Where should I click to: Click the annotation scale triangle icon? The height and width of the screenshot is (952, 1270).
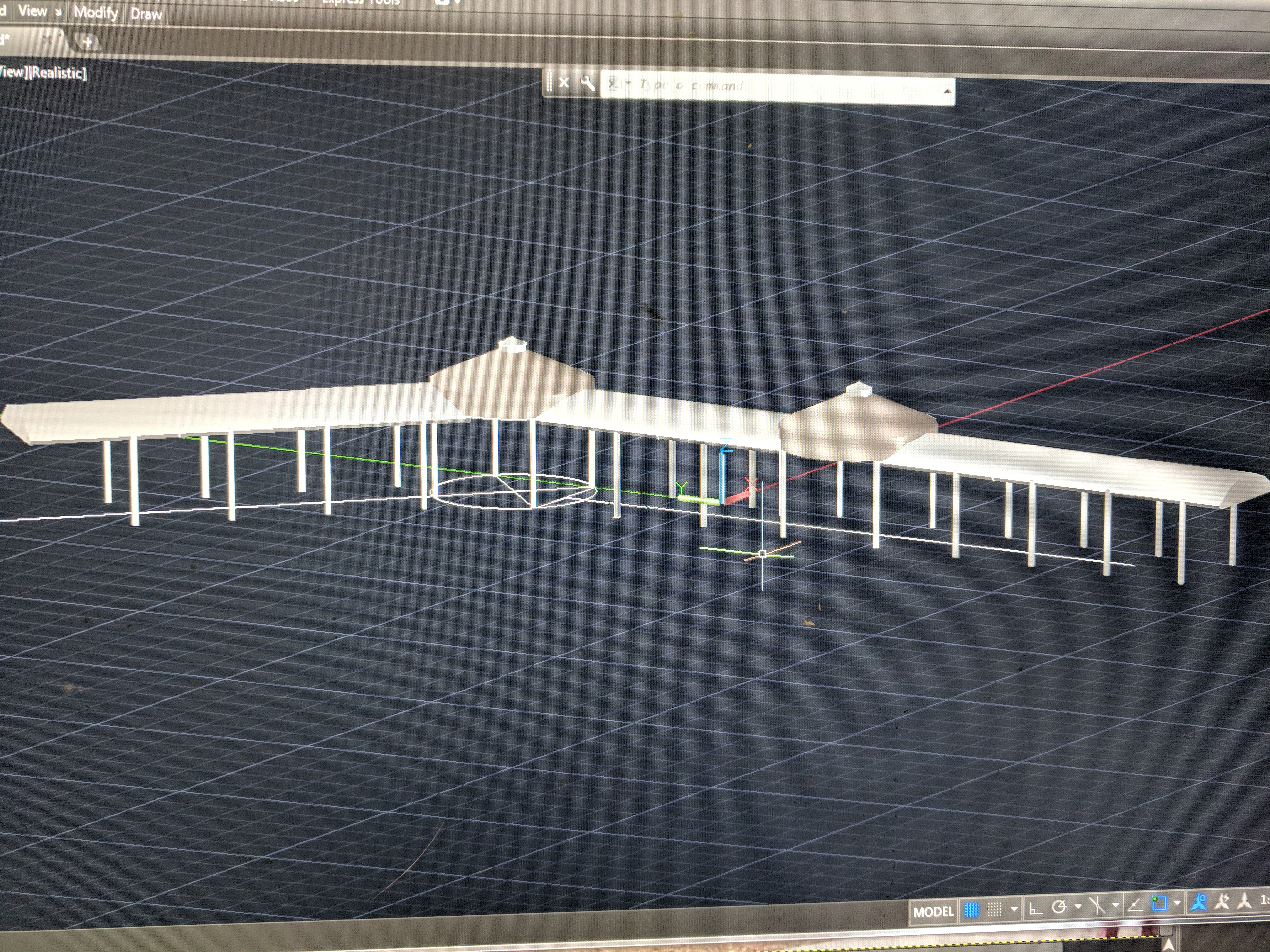[x=1244, y=901]
